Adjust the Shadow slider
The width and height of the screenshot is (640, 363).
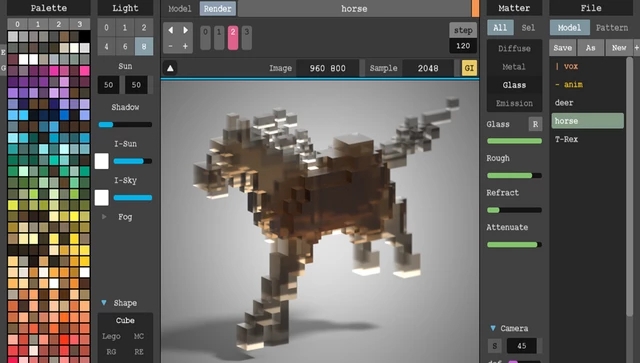[x=125, y=125]
